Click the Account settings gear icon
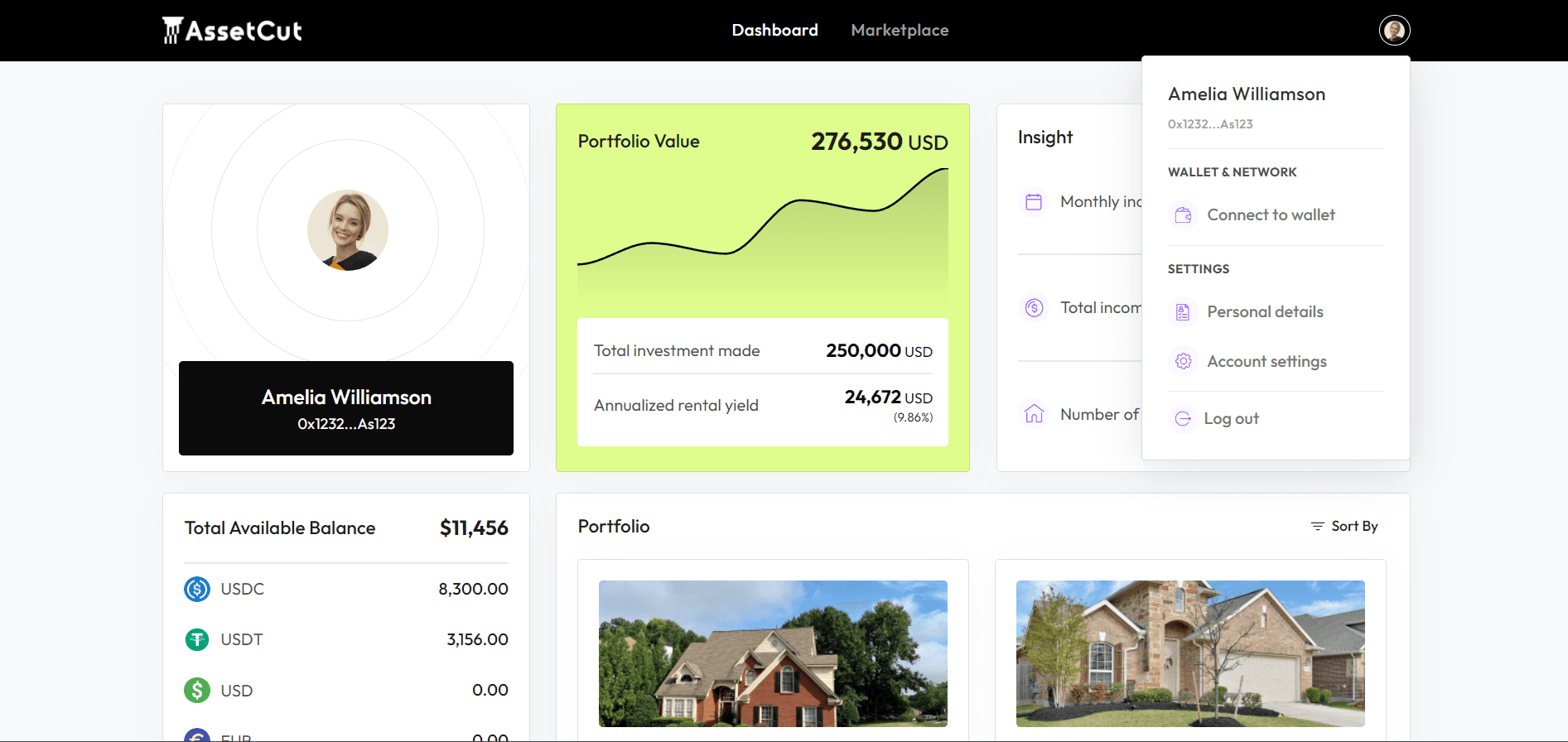This screenshot has height=742, width=1568. click(1183, 362)
